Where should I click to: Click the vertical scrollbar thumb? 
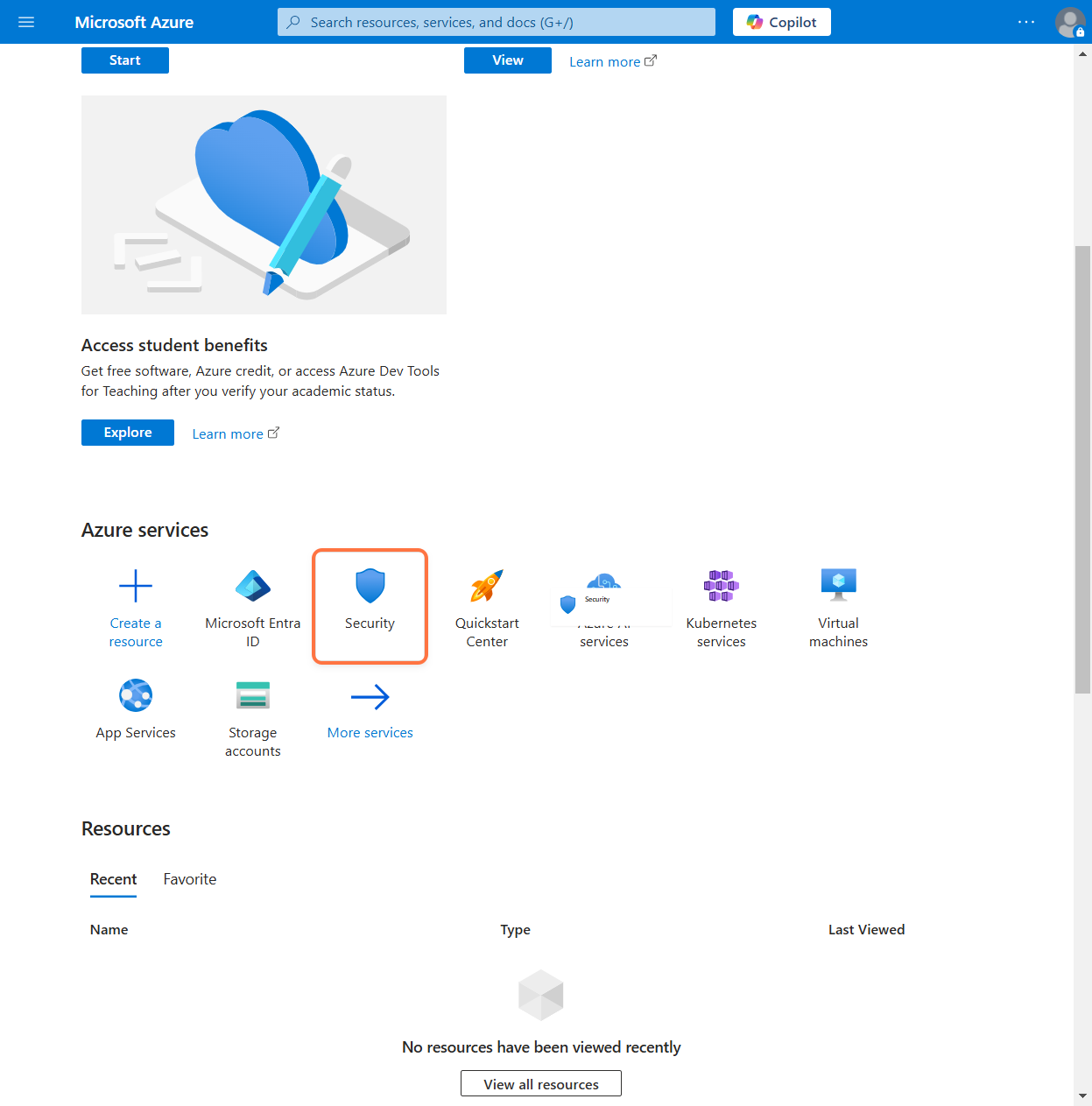tap(1083, 469)
